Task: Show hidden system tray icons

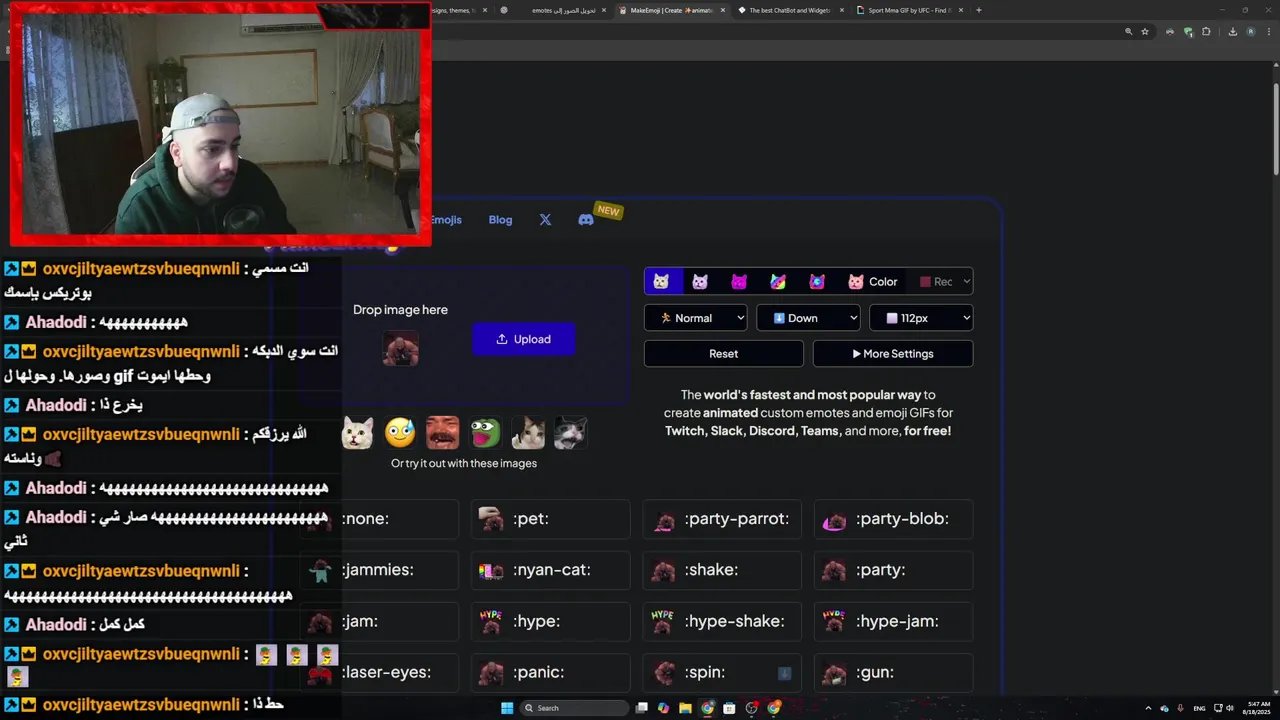Action: (1149, 708)
